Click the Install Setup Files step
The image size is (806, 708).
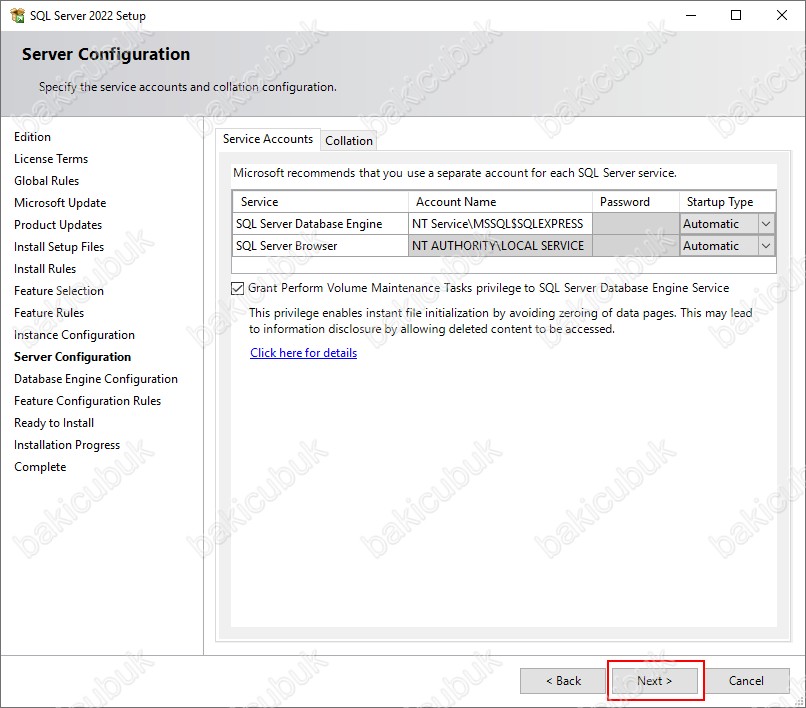point(59,247)
